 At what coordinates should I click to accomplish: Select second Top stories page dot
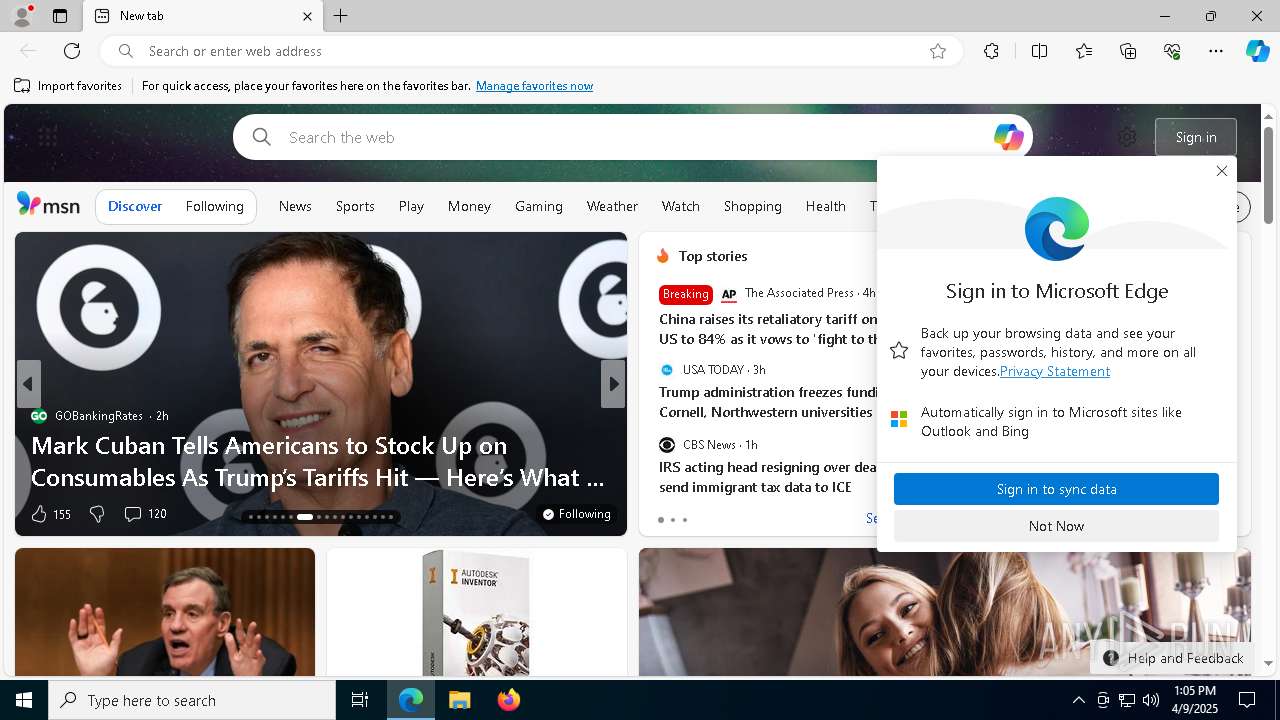(x=672, y=520)
